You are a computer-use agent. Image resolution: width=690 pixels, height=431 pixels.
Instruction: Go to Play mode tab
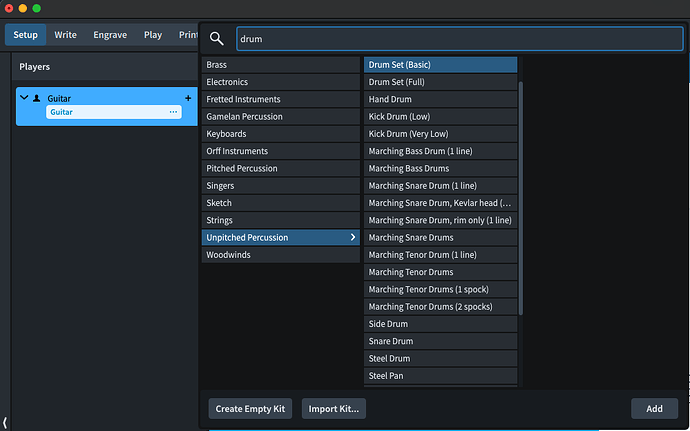[153, 35]
